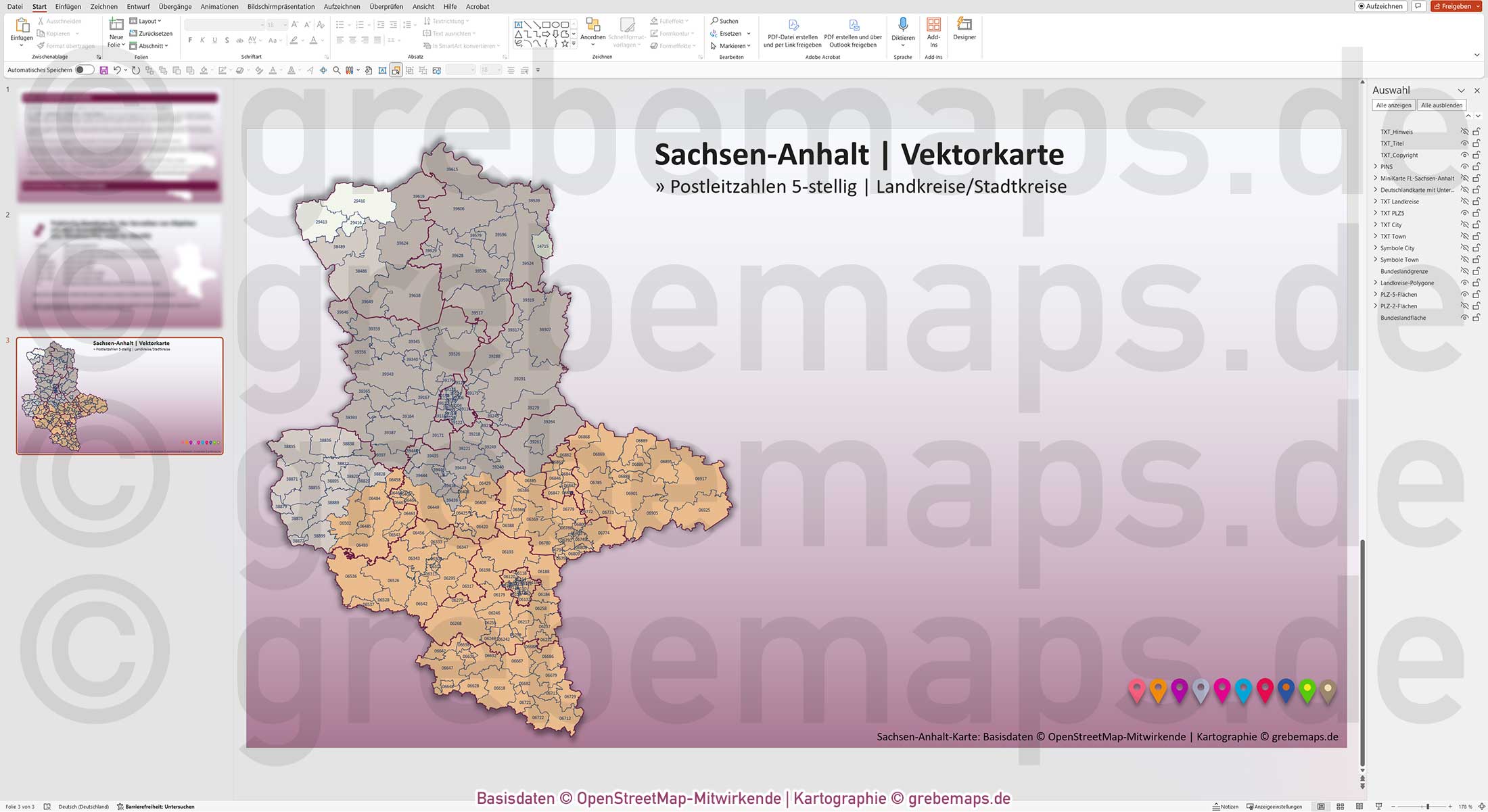Image resolution: width=1488 pixels, height=812 pixels.
Task: Expand the Landkreise-Polygone tree item
Action: (x=1375, y=283)
